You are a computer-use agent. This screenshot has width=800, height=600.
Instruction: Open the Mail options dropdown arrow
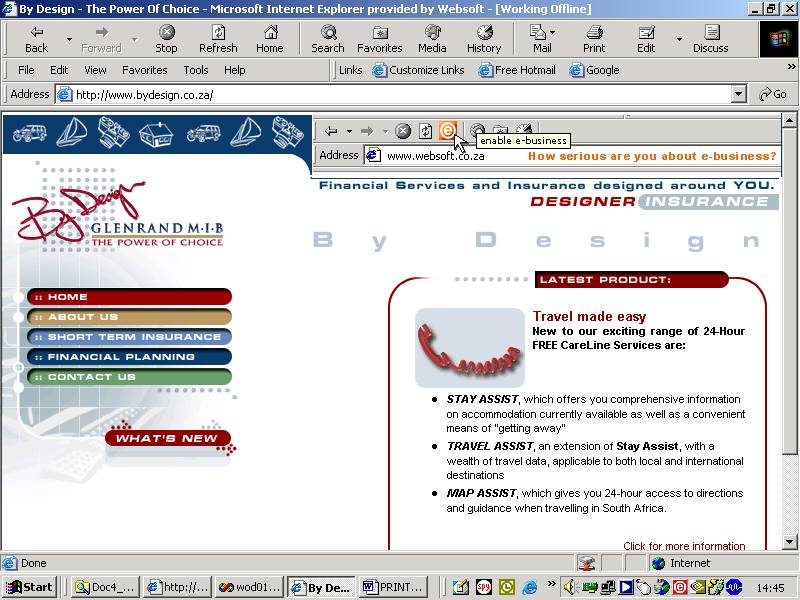pyautogui.click(x=553, y=33)
